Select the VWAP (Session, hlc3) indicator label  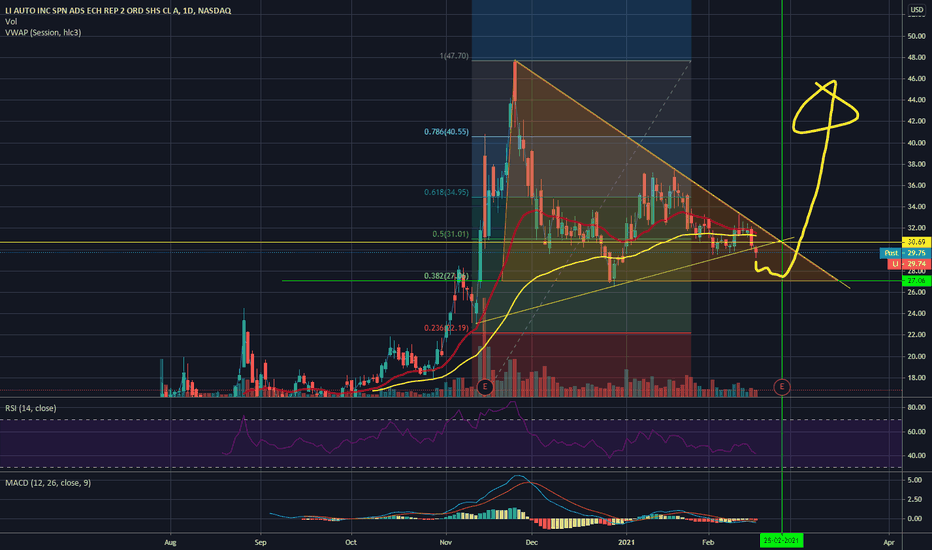tap(43, 33)
